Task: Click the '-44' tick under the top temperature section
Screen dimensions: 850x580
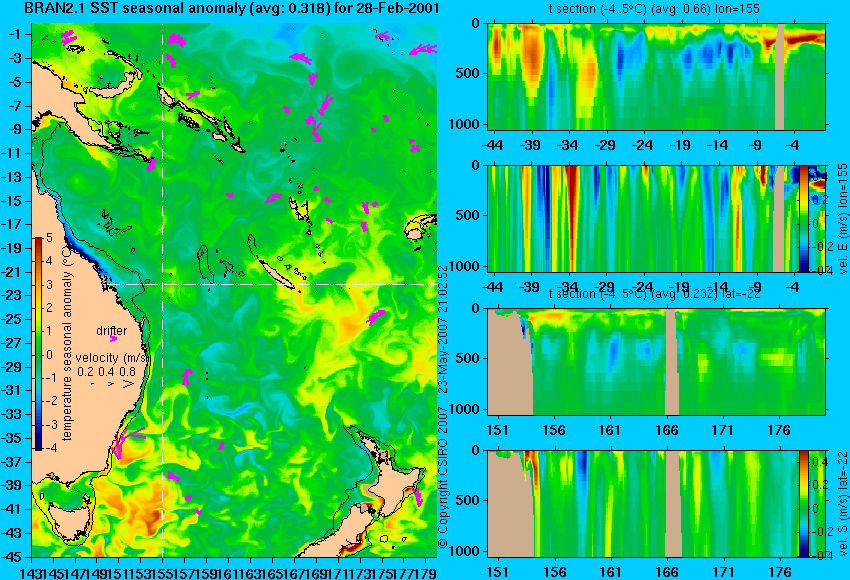Action: [492, 145]
